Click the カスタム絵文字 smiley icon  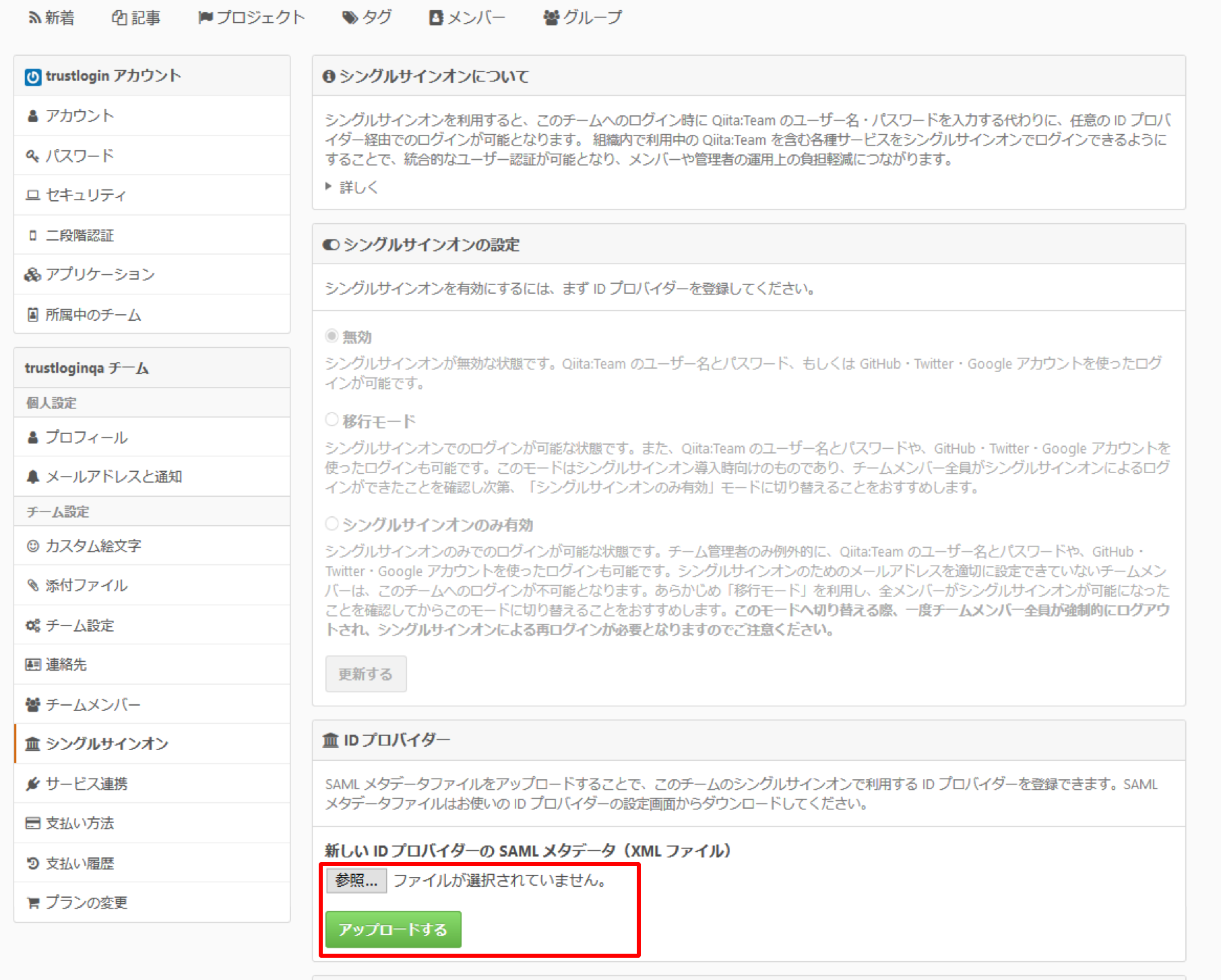tap(32, 546)
